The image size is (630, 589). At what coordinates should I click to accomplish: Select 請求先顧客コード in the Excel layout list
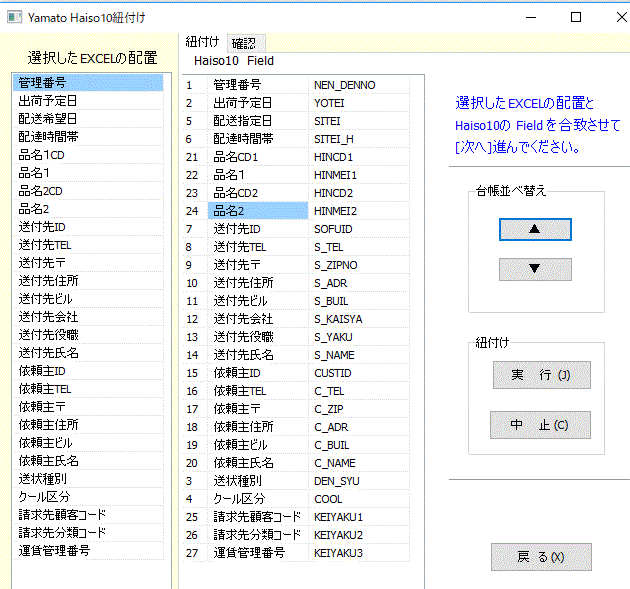pos(88,515)
